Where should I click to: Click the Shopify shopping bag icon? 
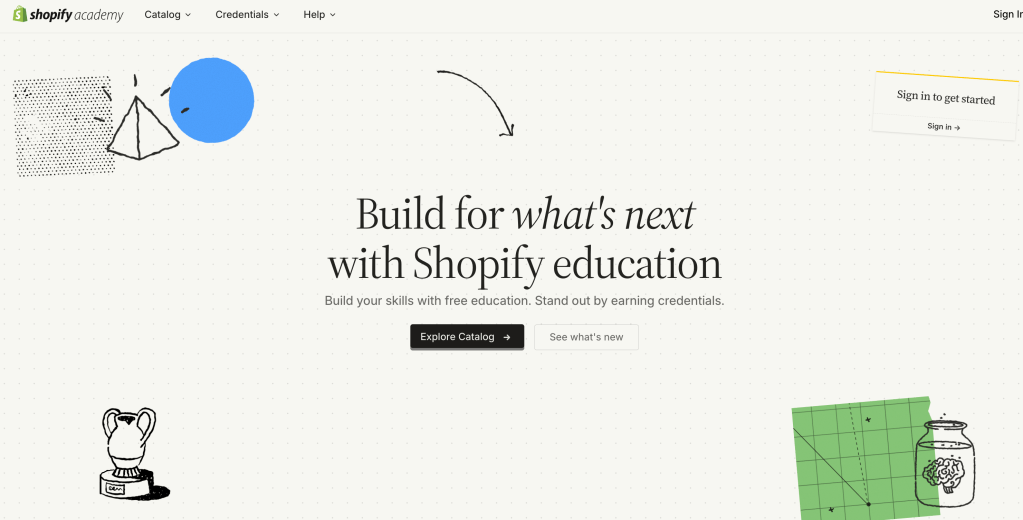19,14
